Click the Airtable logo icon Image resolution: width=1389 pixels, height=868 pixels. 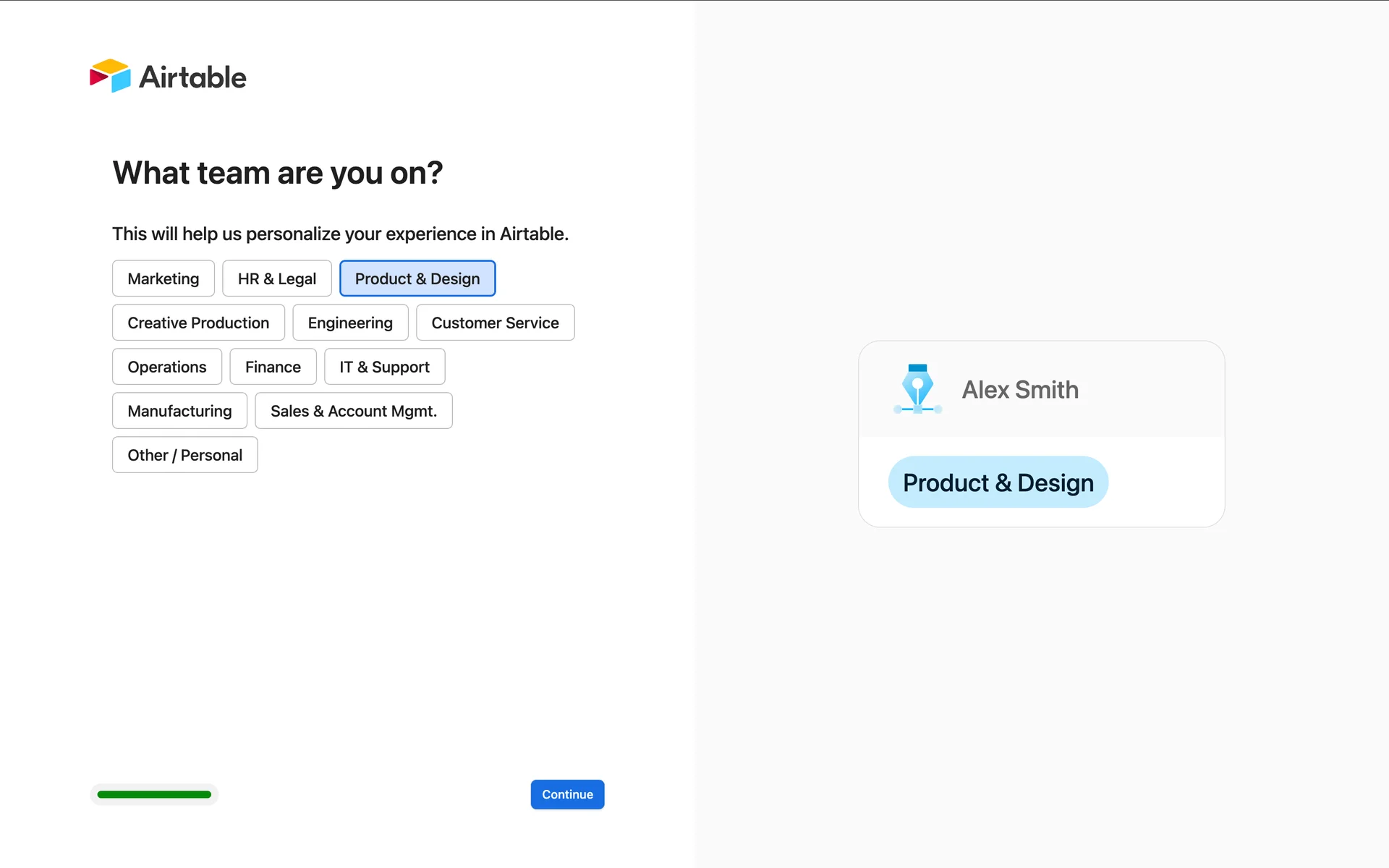tap(110, 76)
